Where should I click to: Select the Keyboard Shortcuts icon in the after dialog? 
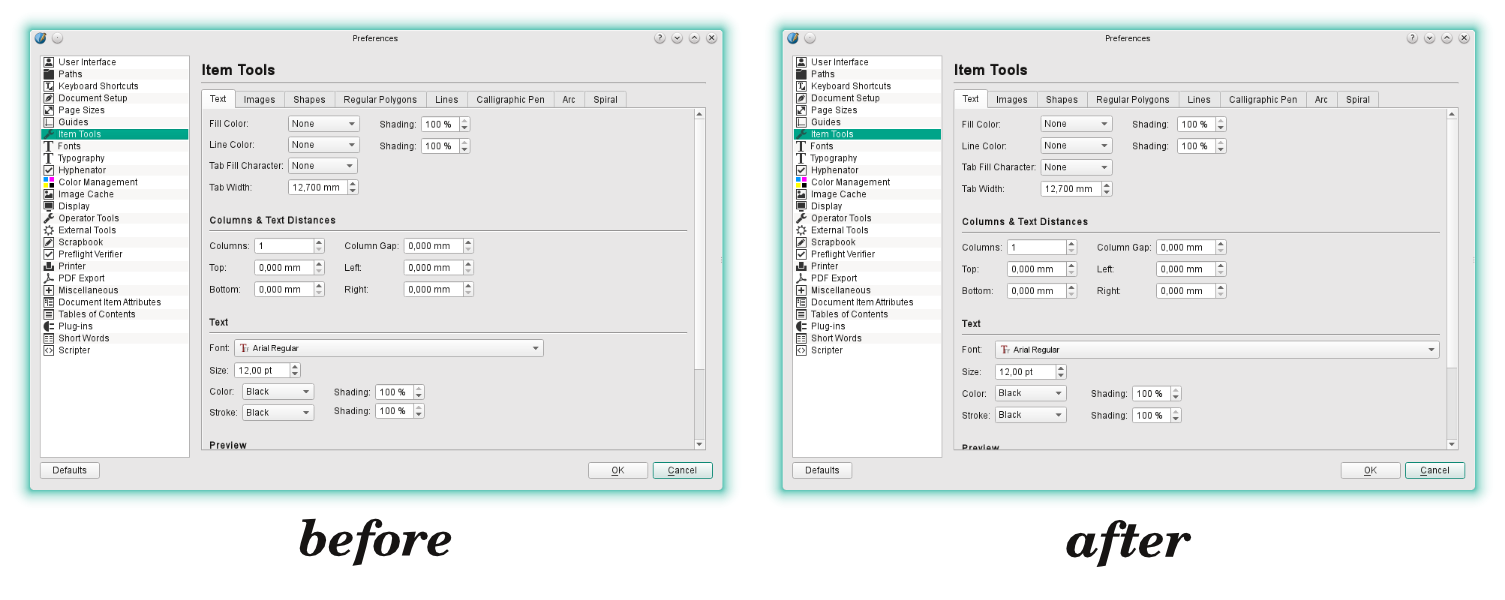coord(801,86)
